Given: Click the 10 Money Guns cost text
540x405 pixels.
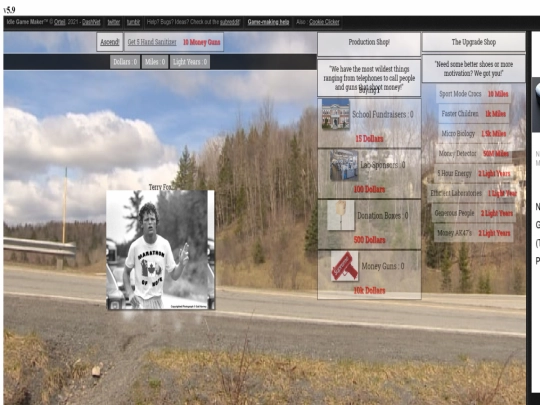Looking at the screenshot, I should click(x=201, y=42).
